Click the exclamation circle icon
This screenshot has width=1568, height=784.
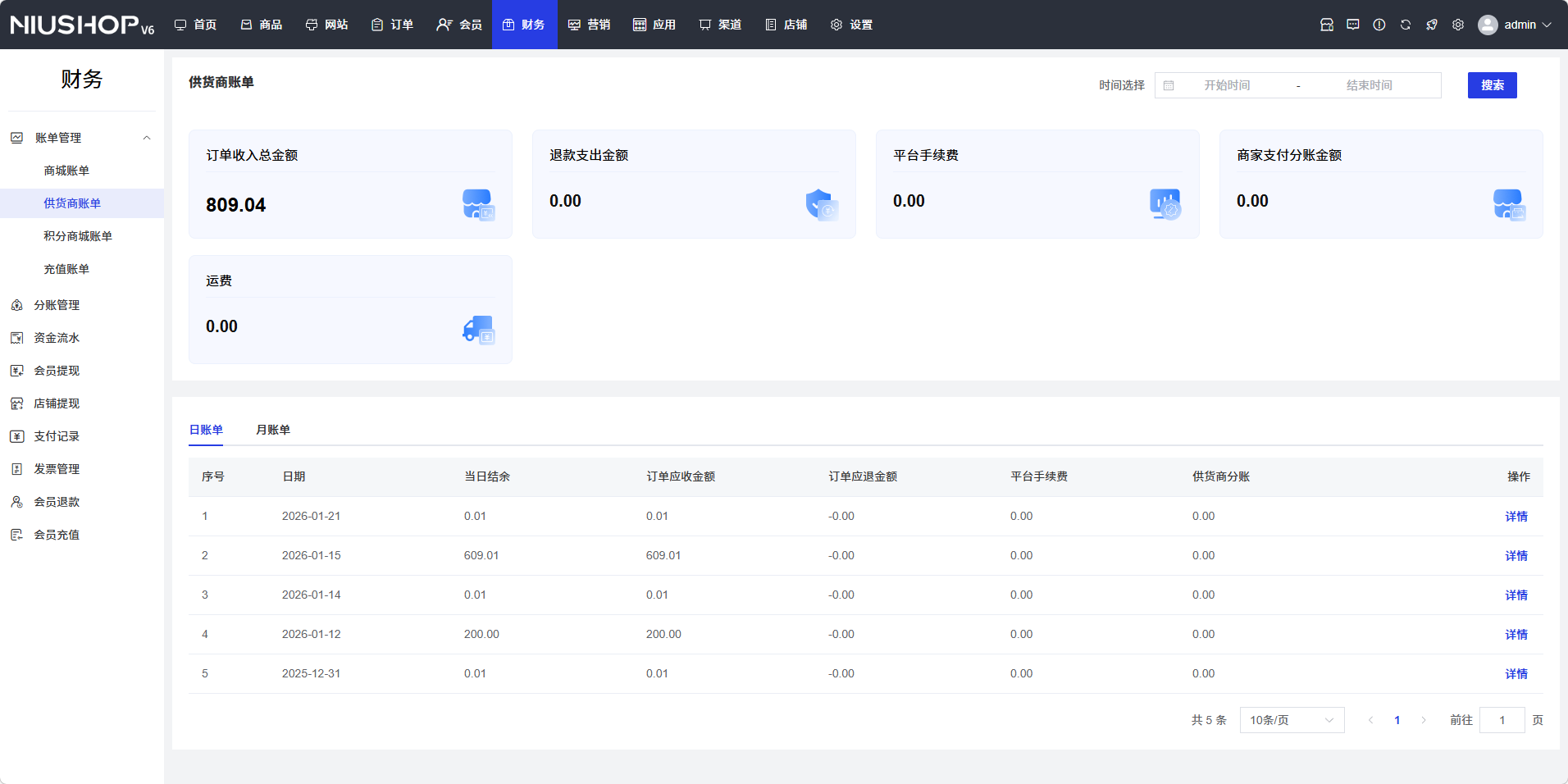[x=1379, y=25]
